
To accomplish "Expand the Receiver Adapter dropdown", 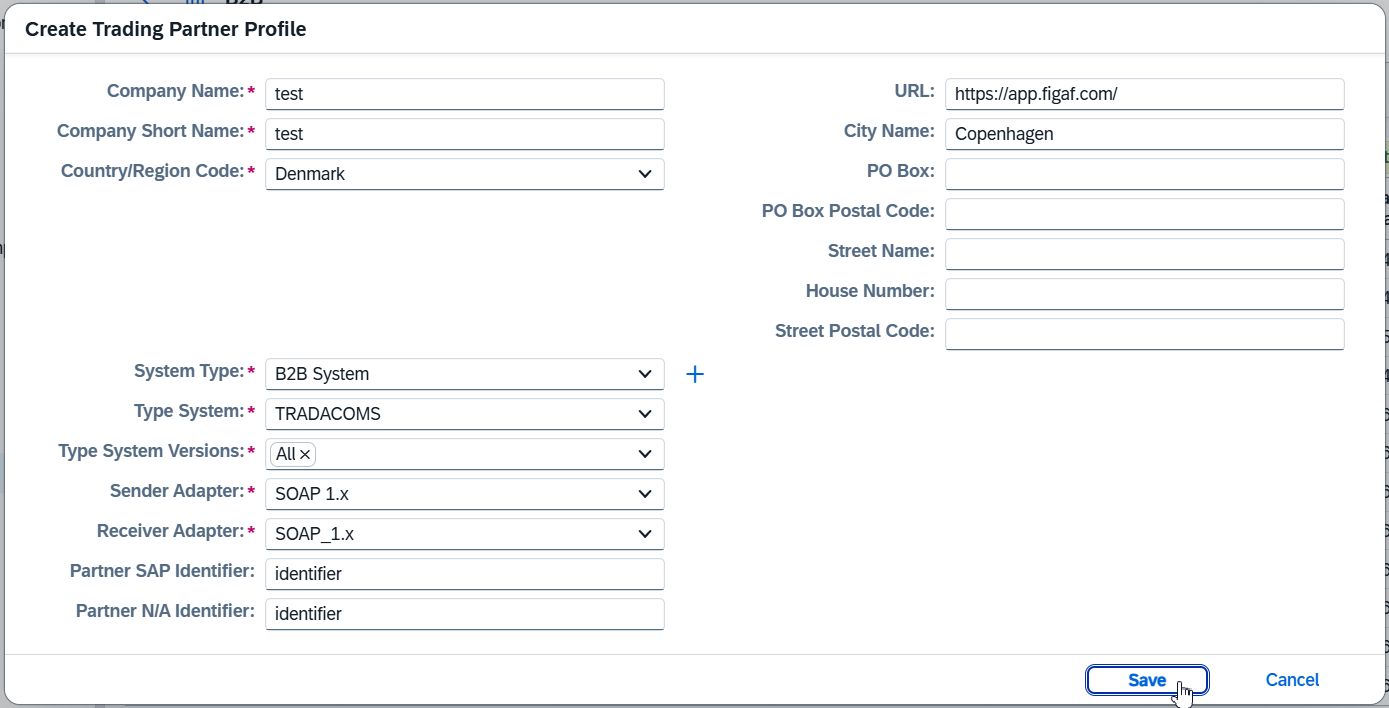I will (x=645, y=534).
